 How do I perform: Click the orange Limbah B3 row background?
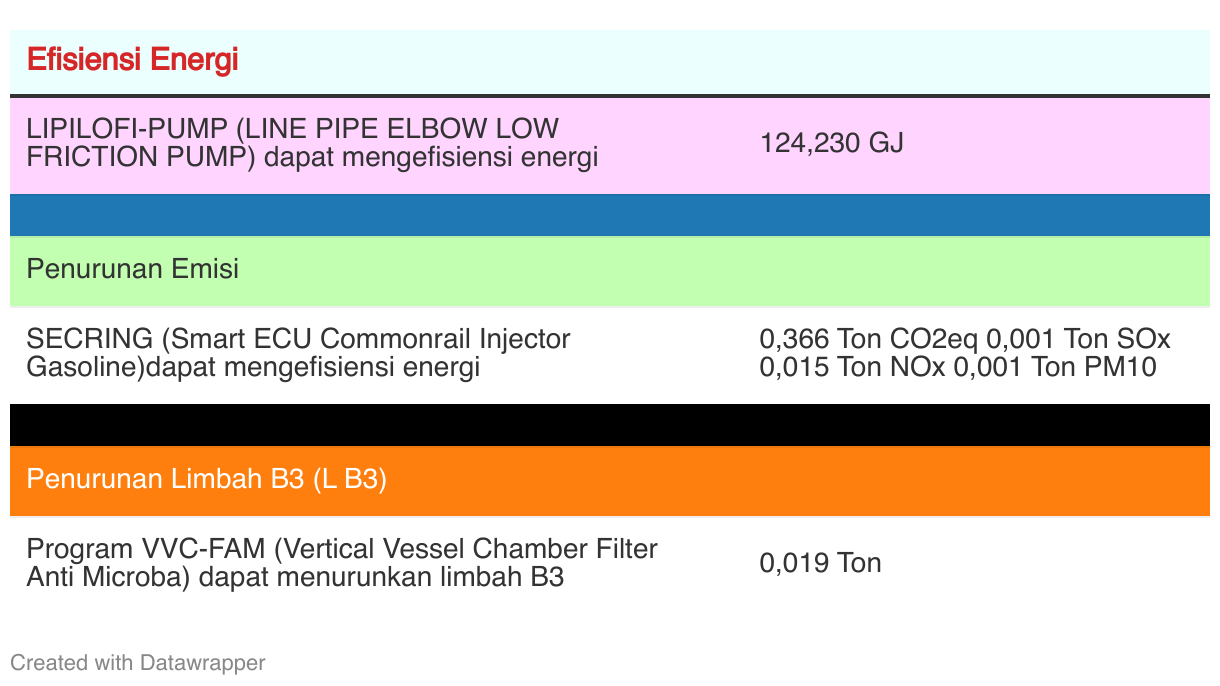[x=610, y=481]
